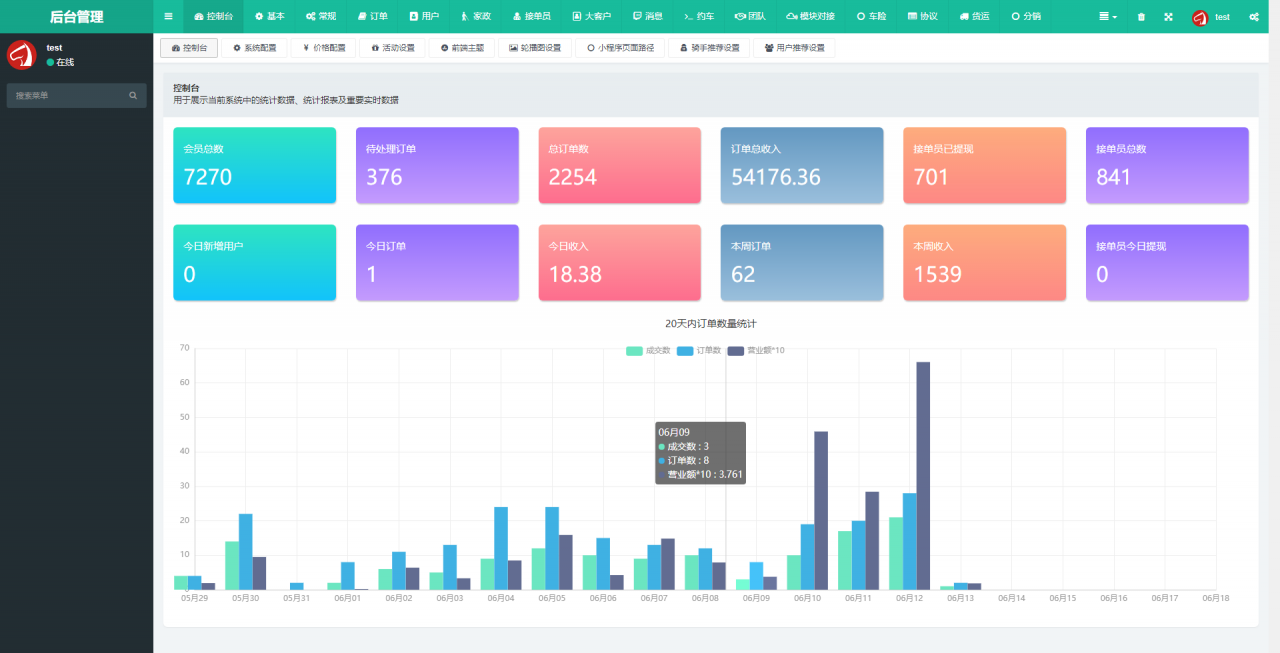Toggle fullscreen with the expand arrows icon
Image resolution: width=1280 pixels, height=653 pixels.
click(x=1168, y=17)
